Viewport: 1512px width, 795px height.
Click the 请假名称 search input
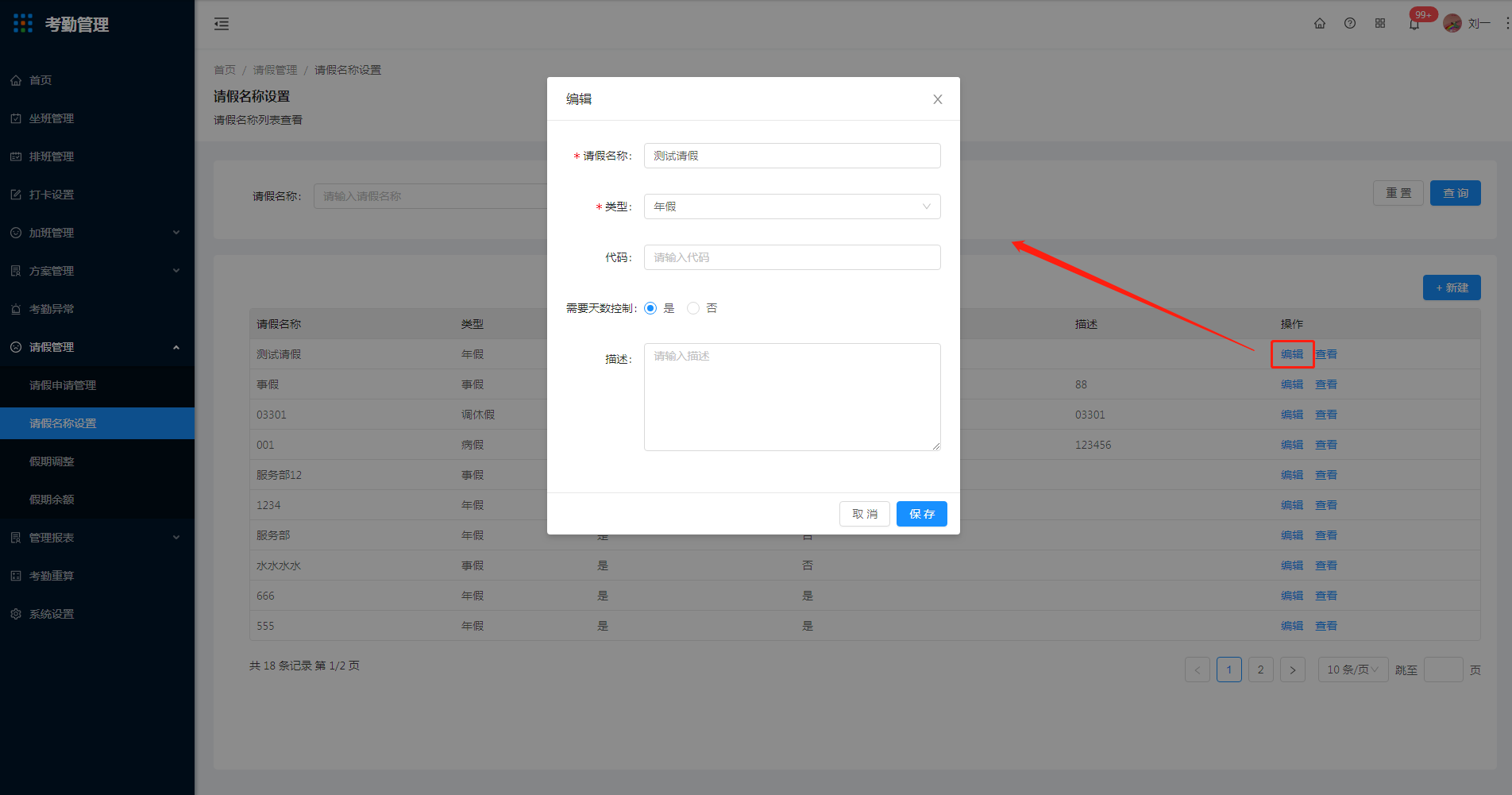[x=431, y=196]
